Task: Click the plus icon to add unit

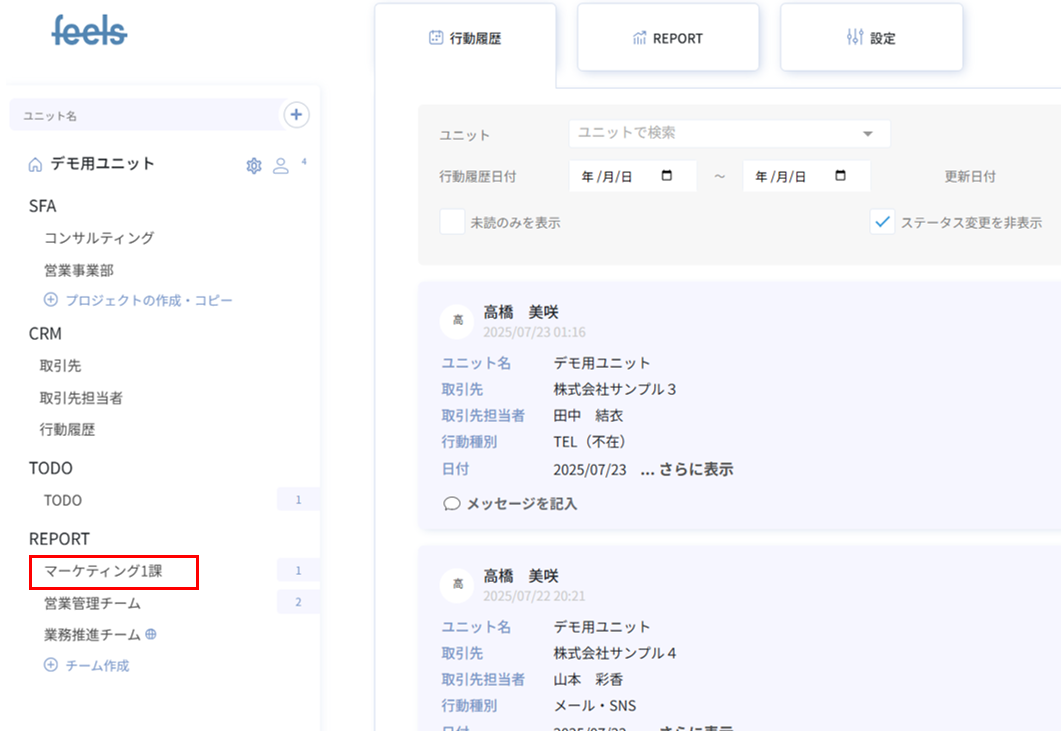Action: click(x=296, y=115)
